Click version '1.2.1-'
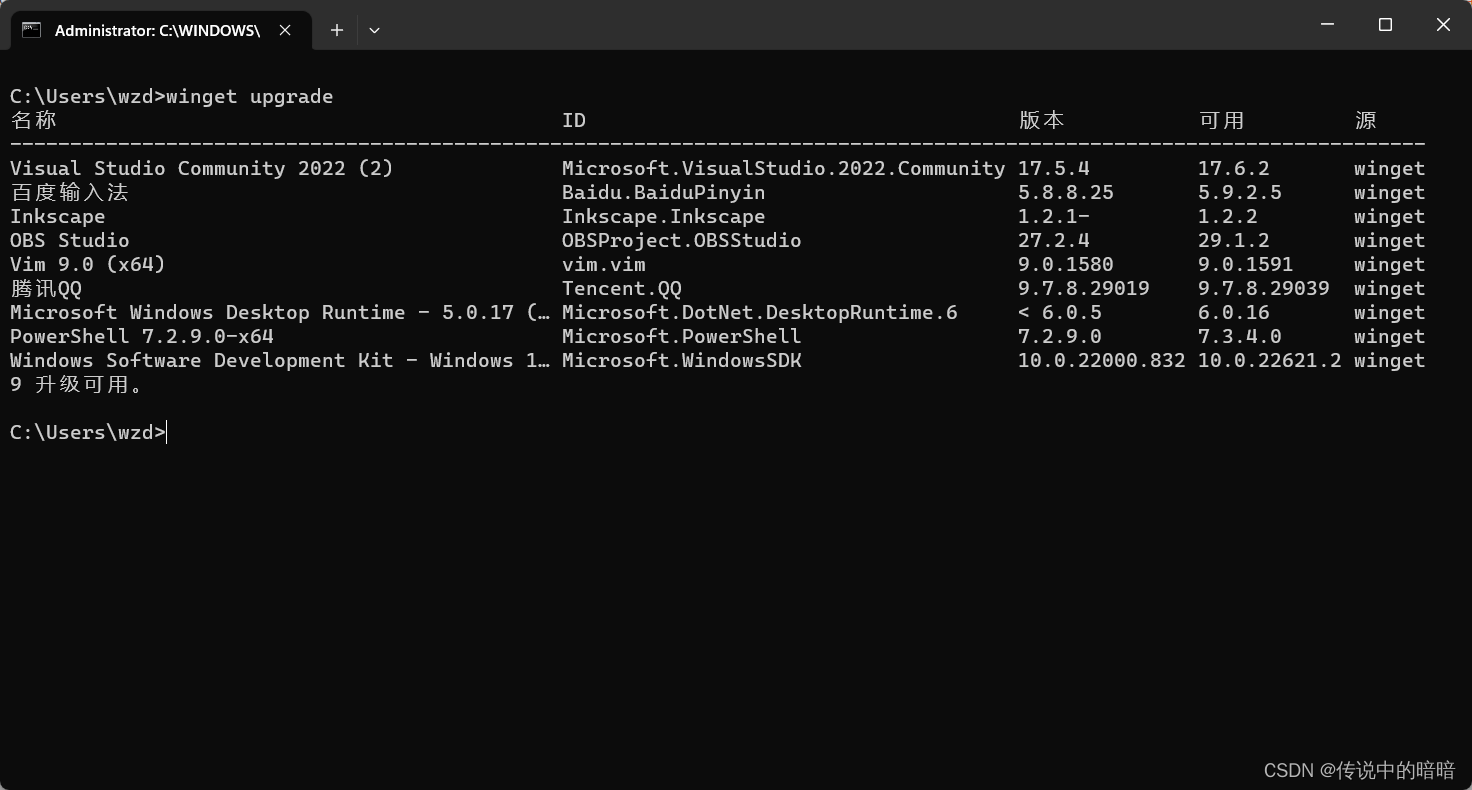 point(1054,216)
